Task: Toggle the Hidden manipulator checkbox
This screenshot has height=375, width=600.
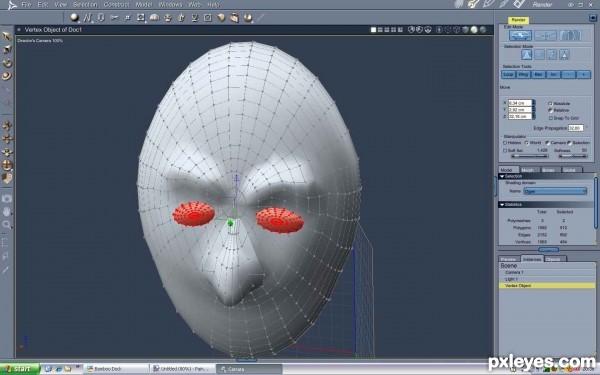Action: (x=505, y=143)
